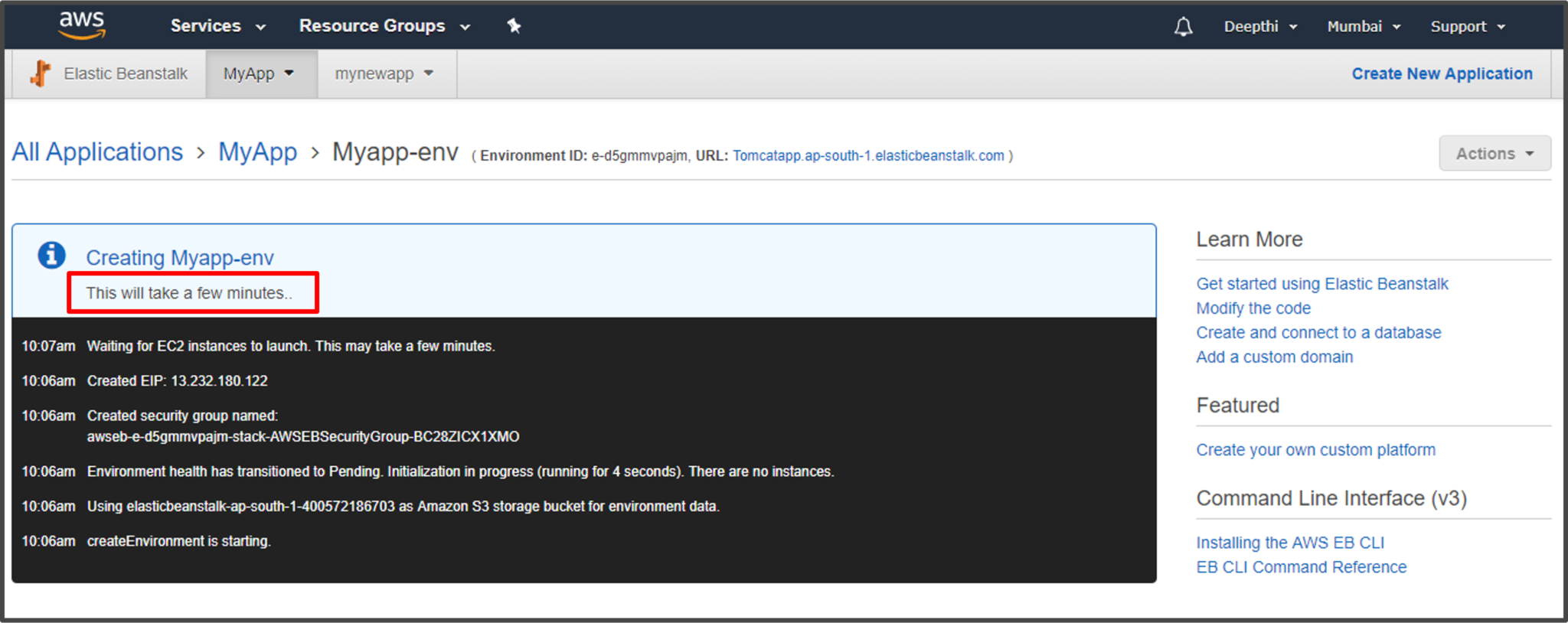Click the Myapp-env environment title

[x=395, y=152]
